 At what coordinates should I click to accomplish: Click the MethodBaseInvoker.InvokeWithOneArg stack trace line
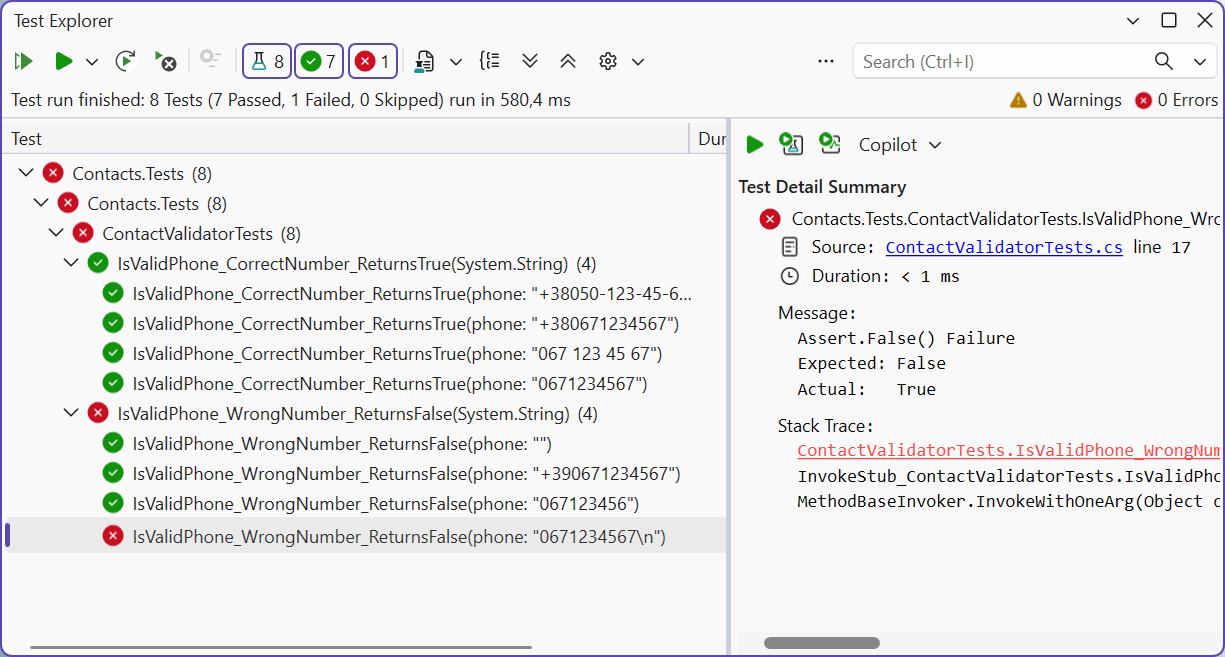(1009, 502)
